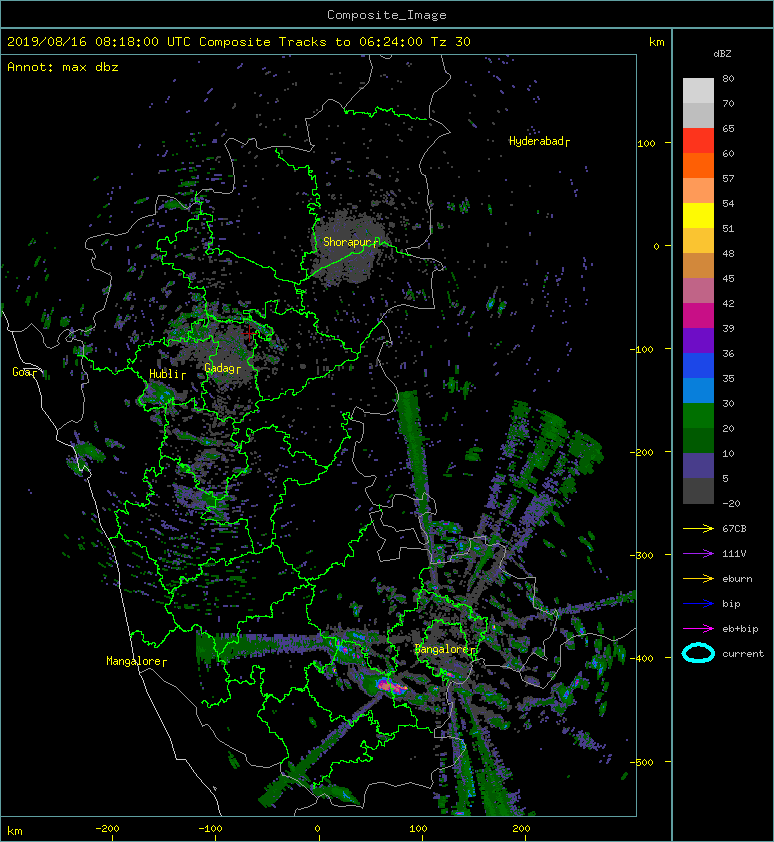Click the Hyderabad city label
This screenshot has height=842, width=774.
(x=539, y=141)
